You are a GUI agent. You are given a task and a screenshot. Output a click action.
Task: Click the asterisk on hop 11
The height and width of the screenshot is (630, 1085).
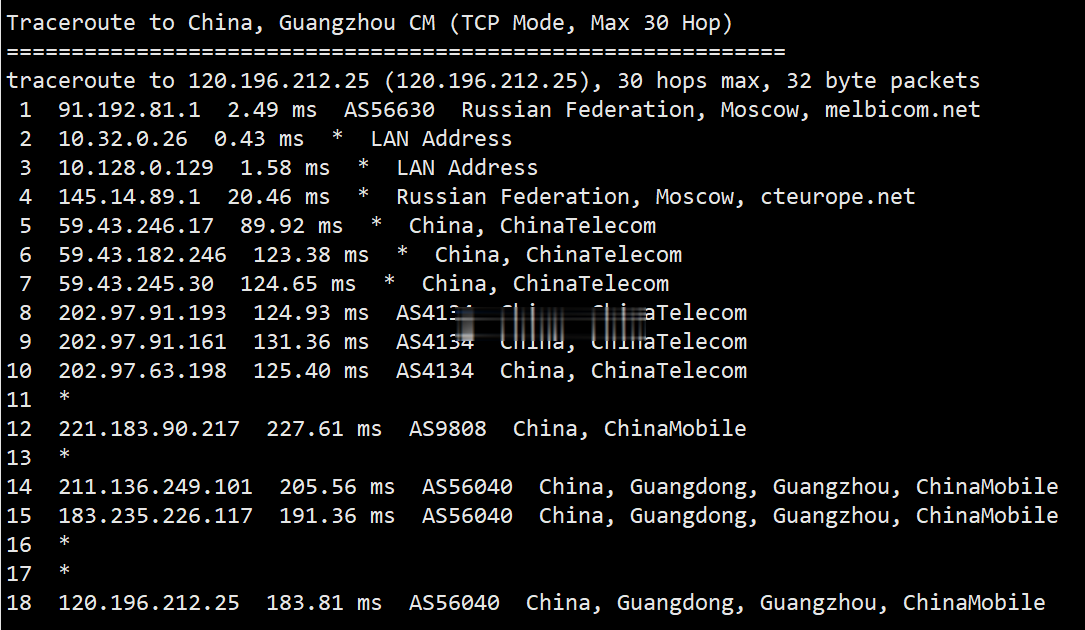click(64, 397)
